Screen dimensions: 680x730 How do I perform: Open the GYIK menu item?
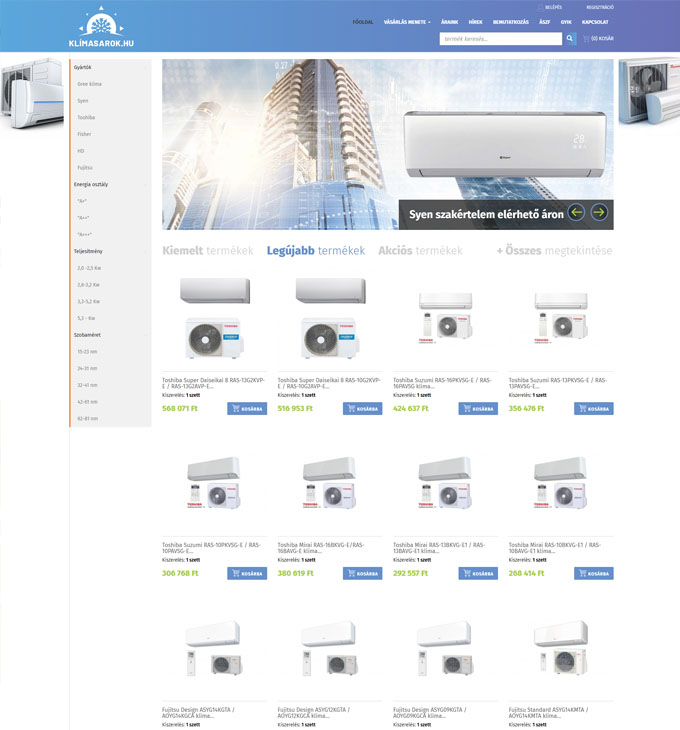click(566, 22)
